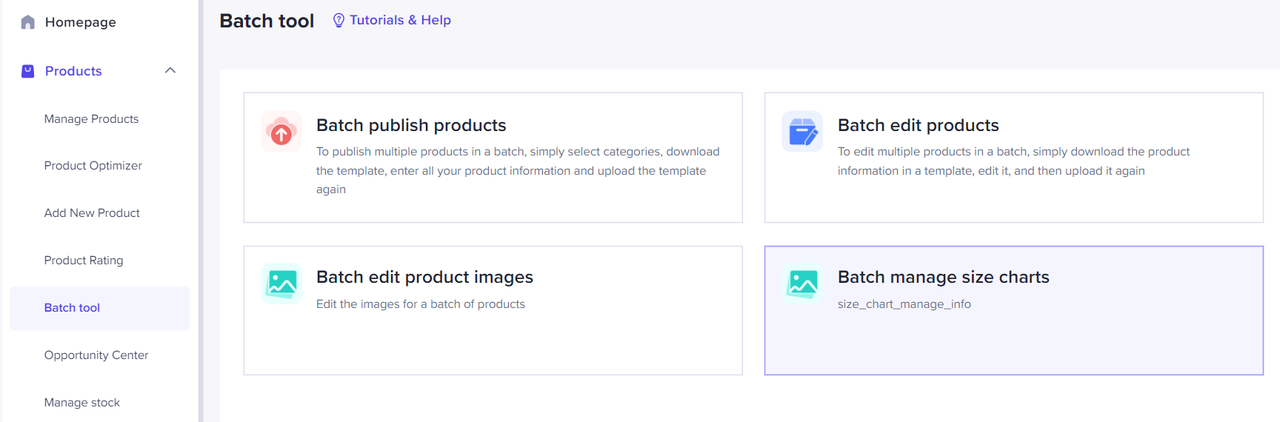Click the Homepage house icon
The height and width of the screenshot is (422, 1280).
click(x=28, y=22)
